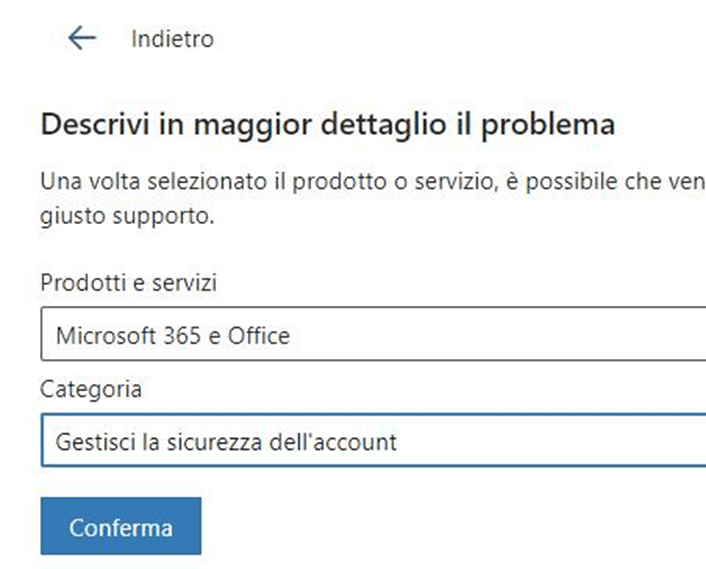The height and width of the screenshot is (569, 706).
Task: Click the word servizio in the description
Action: 457,182
